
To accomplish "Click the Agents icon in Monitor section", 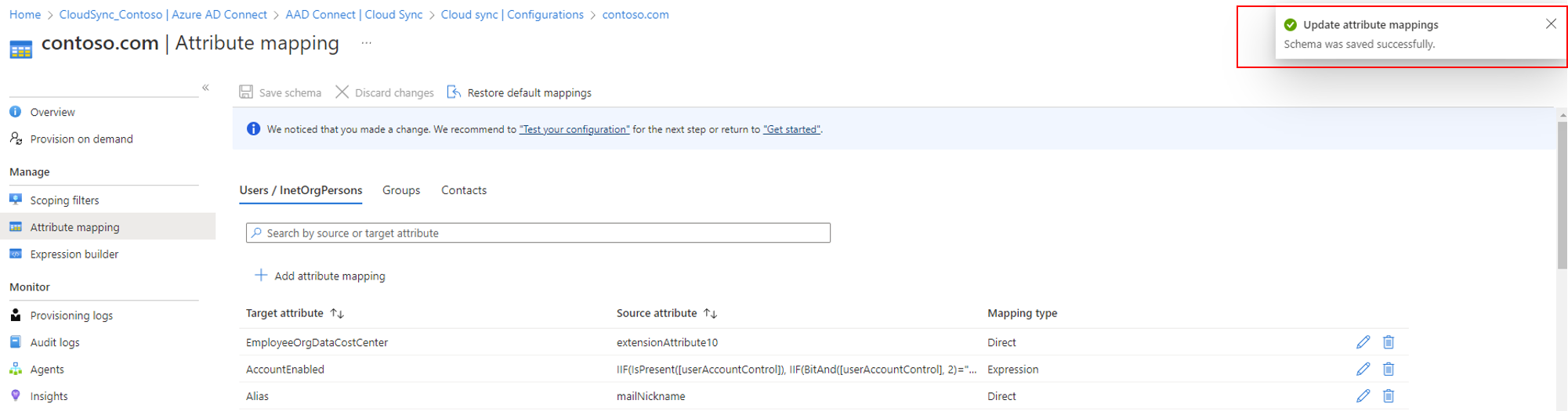I will pyautogui.click(x=16, y=369).
